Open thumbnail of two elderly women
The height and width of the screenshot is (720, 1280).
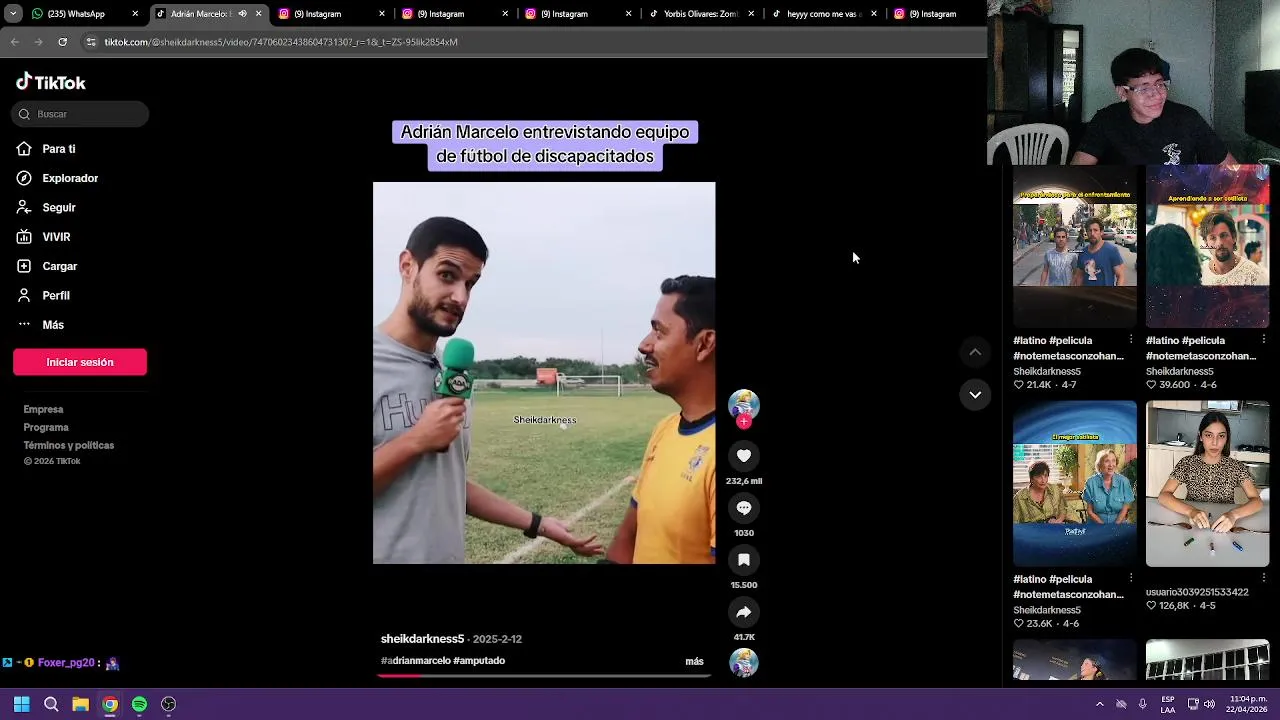(1075, 484)
